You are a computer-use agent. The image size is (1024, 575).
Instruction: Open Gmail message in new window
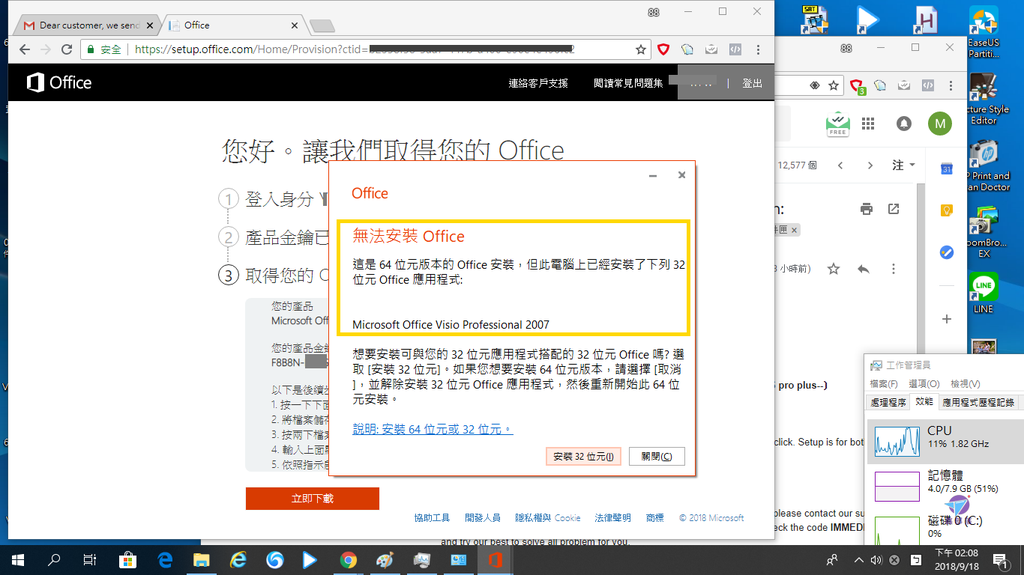point(893,209)
